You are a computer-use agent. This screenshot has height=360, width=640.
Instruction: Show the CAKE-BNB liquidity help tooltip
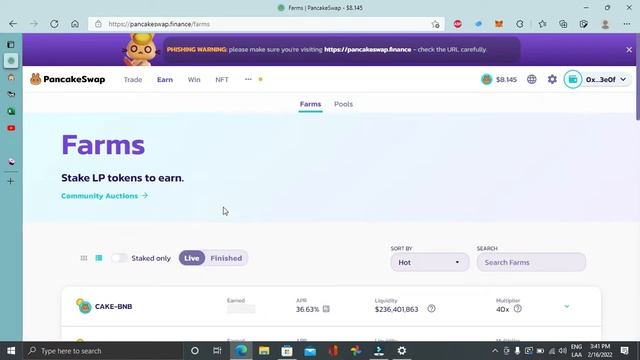(431, 309)
